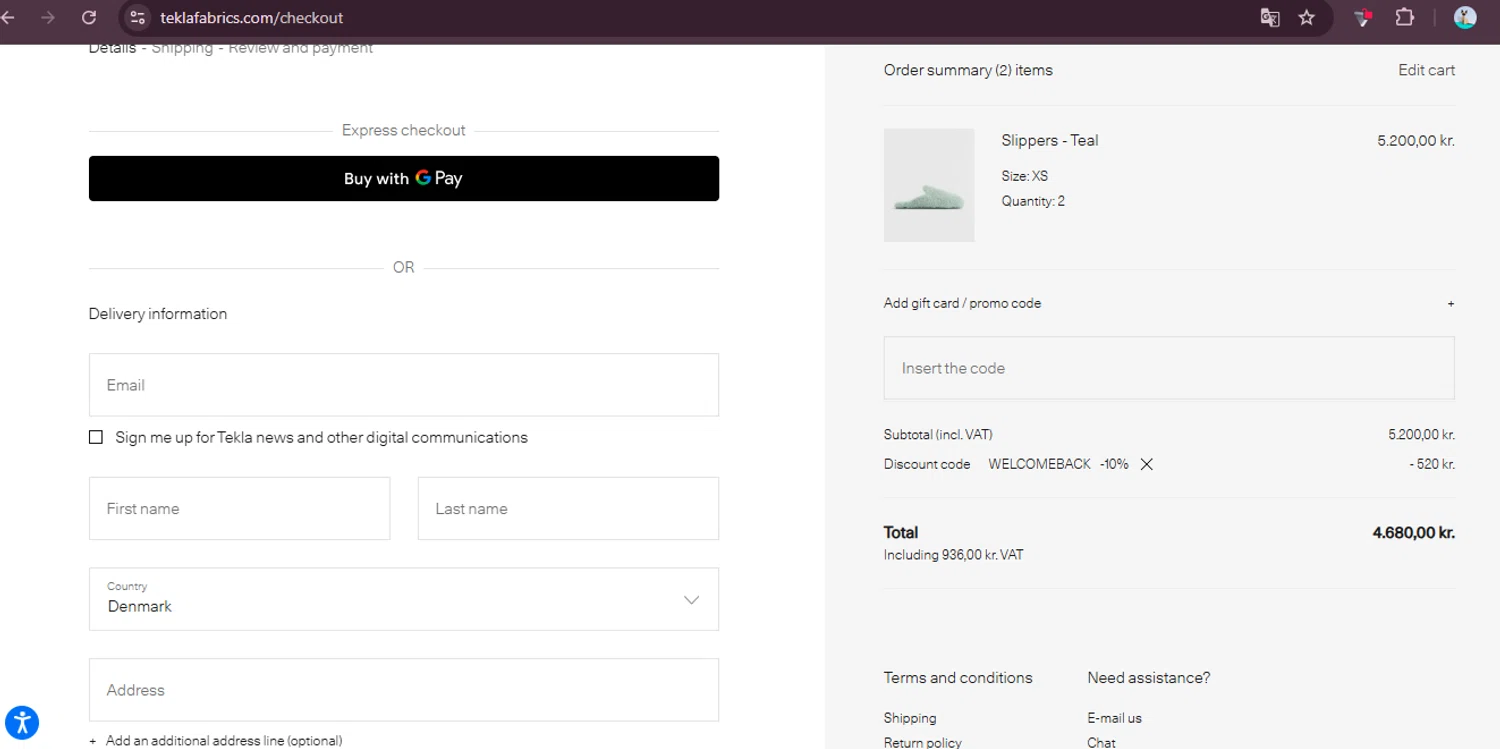The image size is (1500, 749).
Task: Remove the WELCOMEBACK discount code
Action: 1147,464
